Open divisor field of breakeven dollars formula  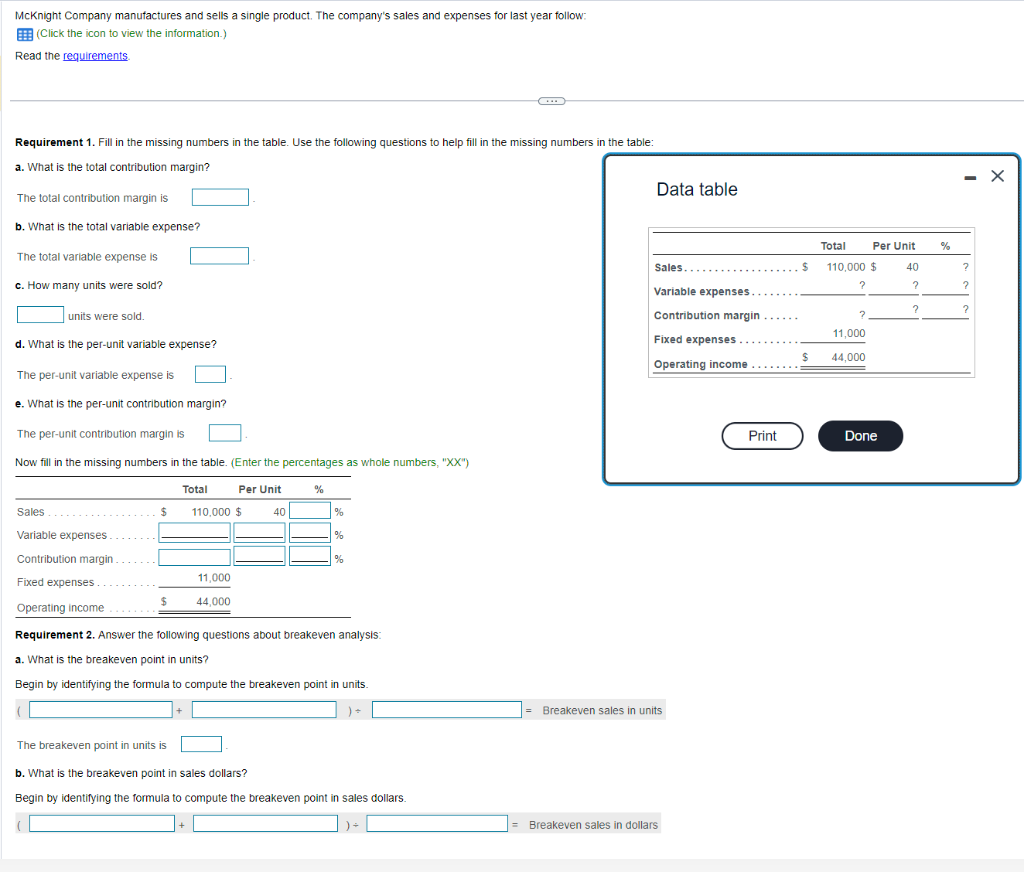pos(437,824)
